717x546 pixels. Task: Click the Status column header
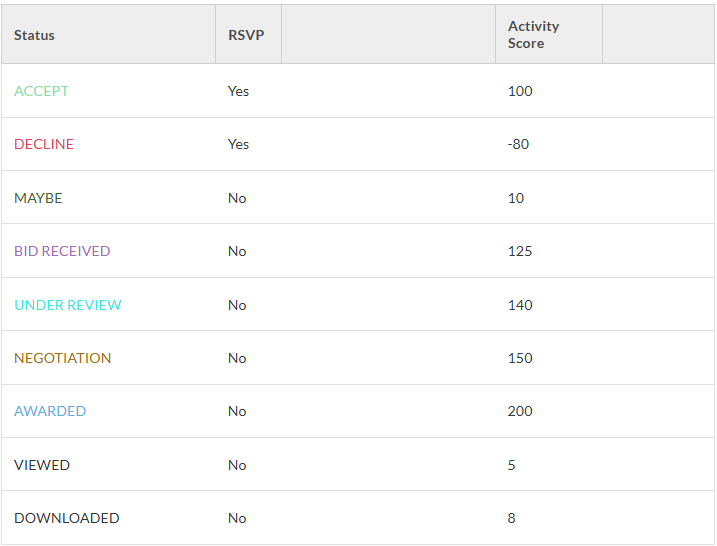pos(34,35)
